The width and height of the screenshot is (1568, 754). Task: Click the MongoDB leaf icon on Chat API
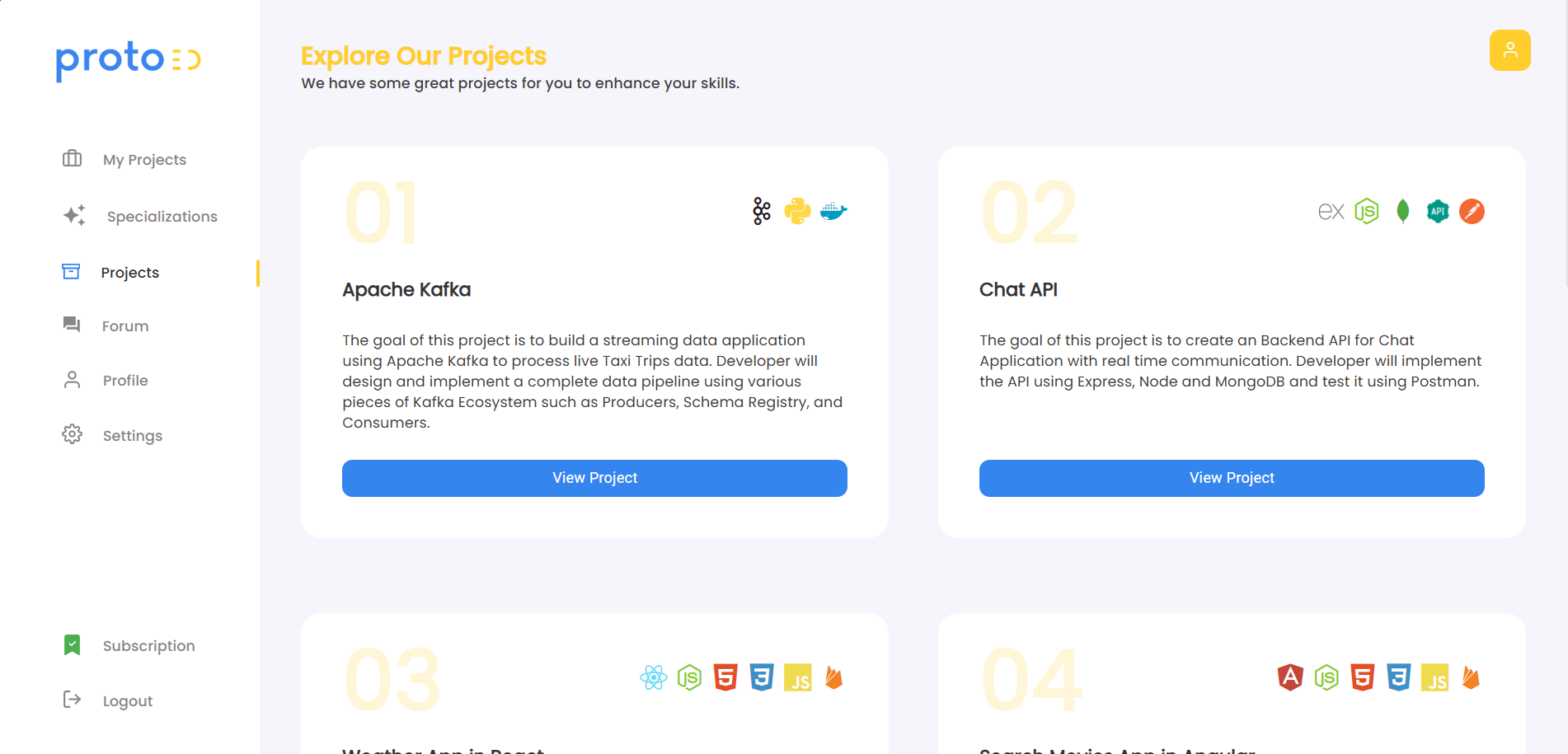(1402, 211)
